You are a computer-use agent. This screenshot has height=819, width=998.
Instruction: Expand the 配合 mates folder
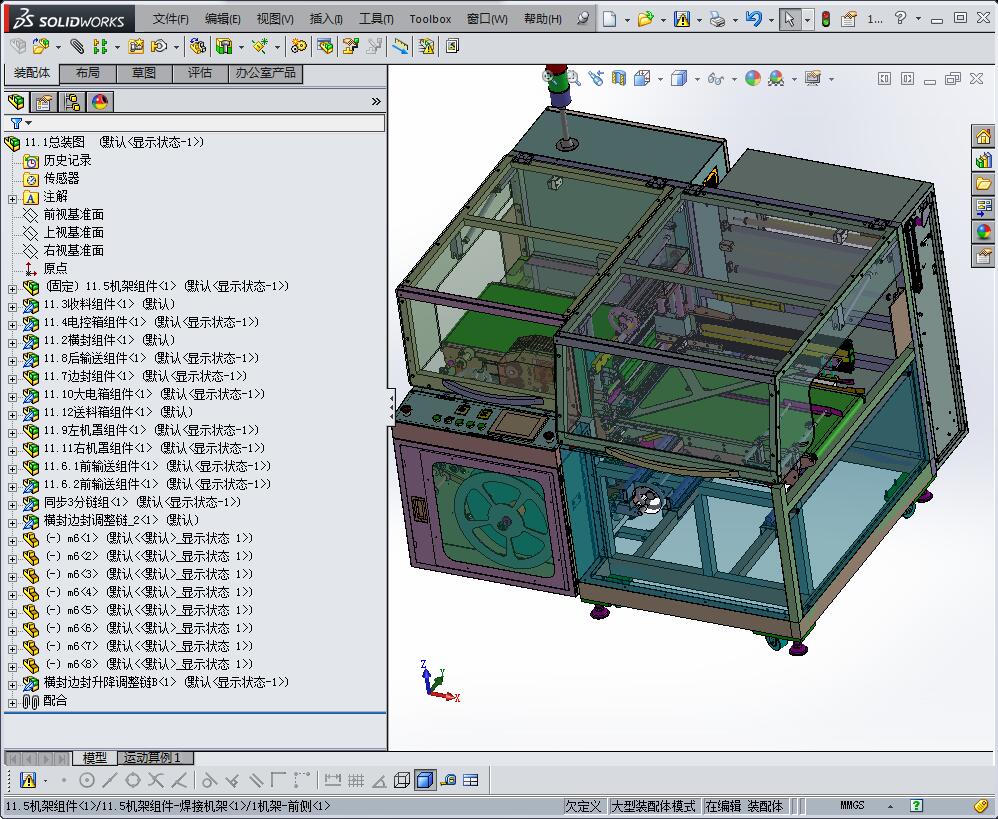[12, 703]
